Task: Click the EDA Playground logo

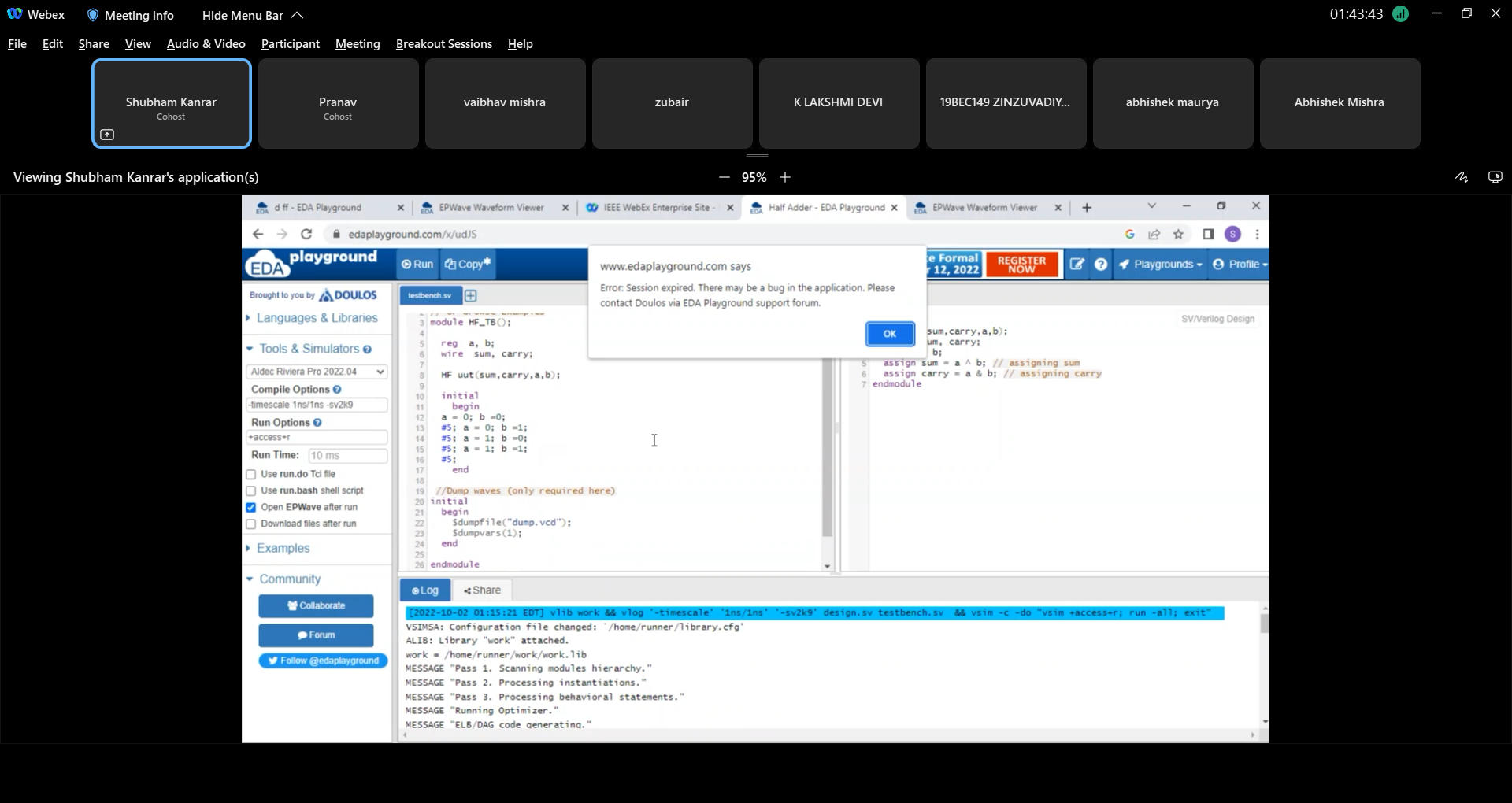Action: coord(311,264)
